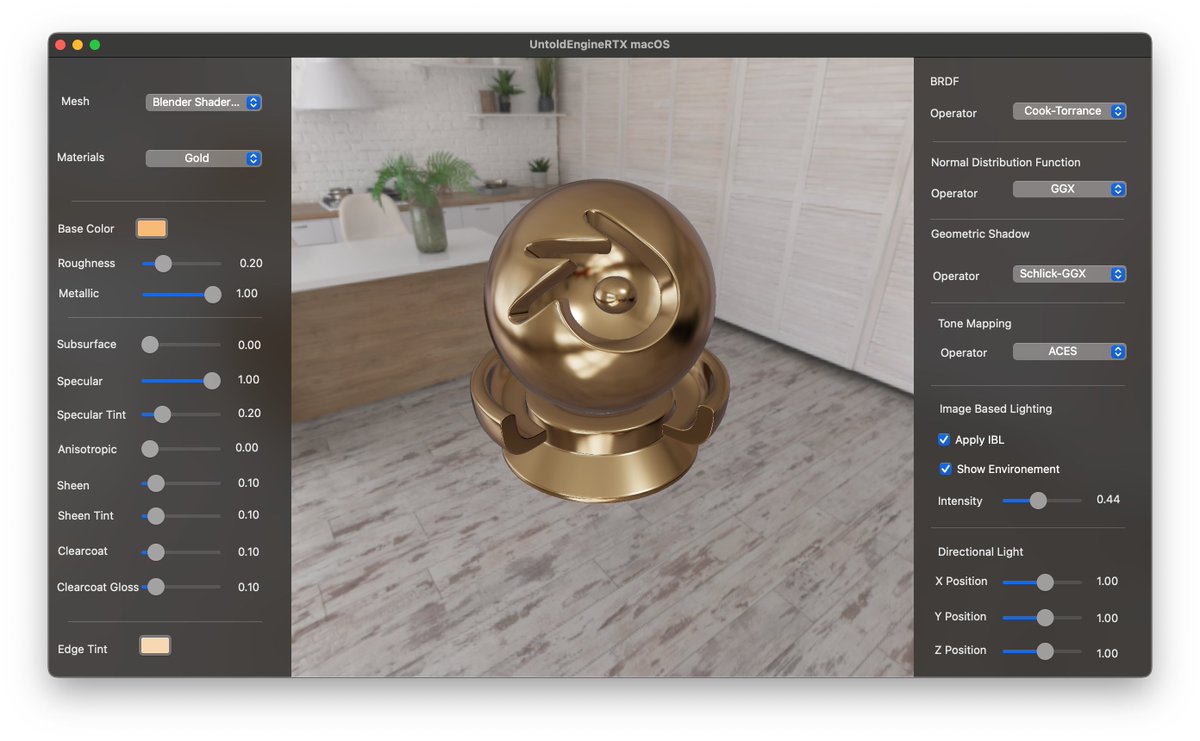Viewport: 1200px width, 741px height.
Task: Open the Mesh dropdown showing Blender Shader
Action: click(x=203, y=102)
